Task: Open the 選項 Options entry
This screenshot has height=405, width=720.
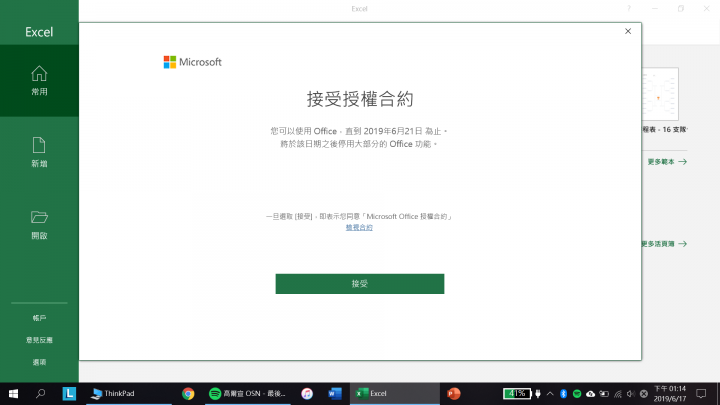Action: [39, 362]
